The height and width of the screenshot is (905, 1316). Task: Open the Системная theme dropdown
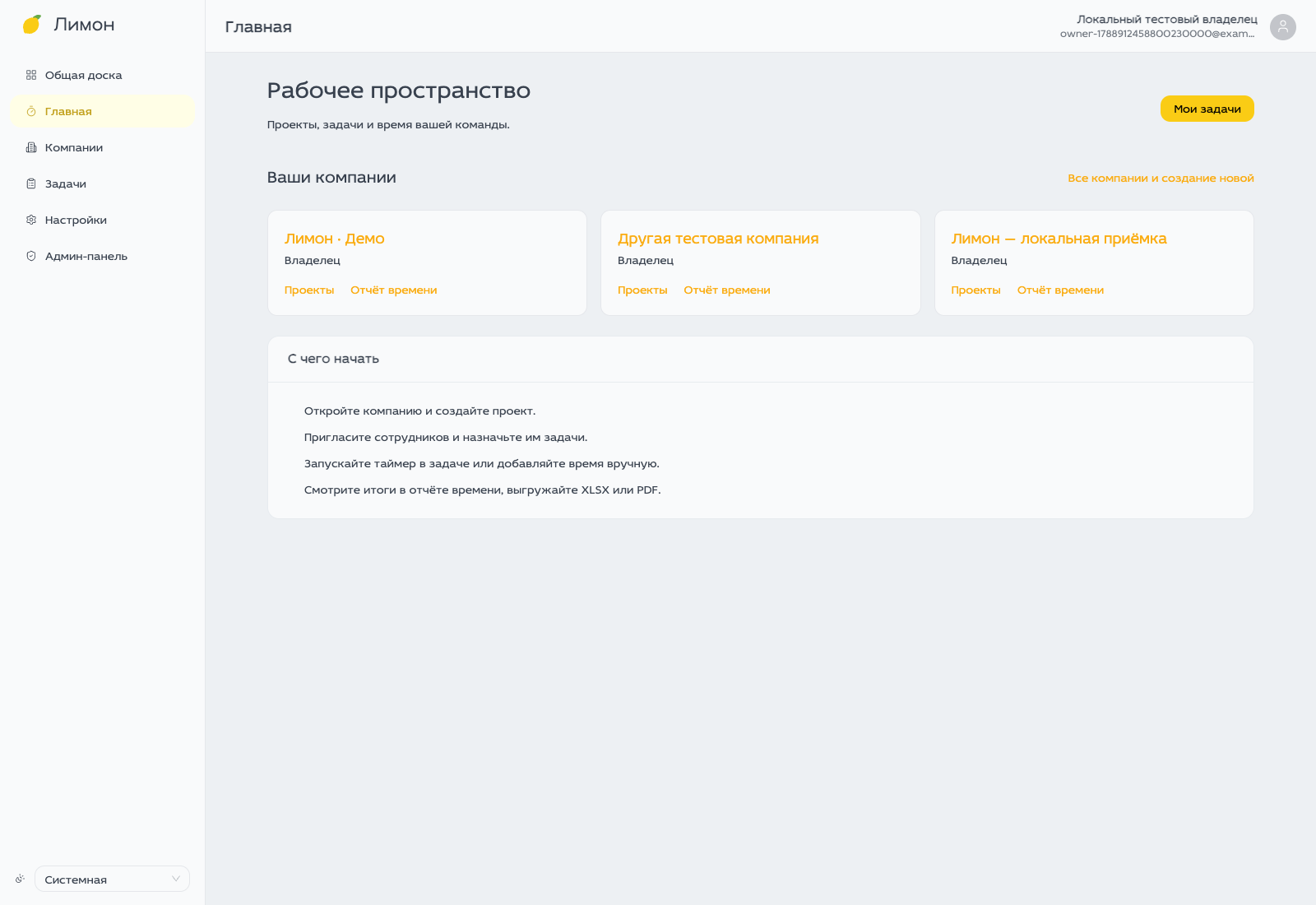pyautogui.click(x=112, y=879)
